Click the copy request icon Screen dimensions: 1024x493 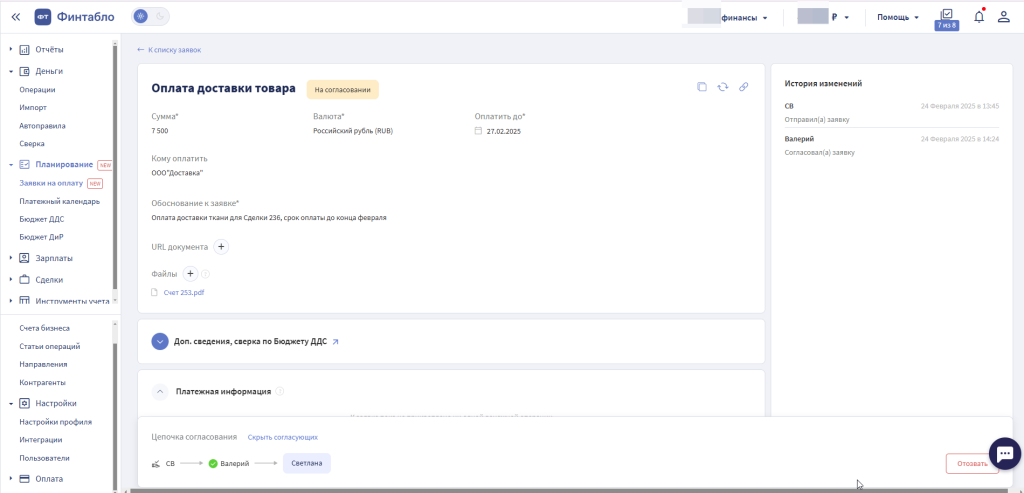[x=702, y=87]
